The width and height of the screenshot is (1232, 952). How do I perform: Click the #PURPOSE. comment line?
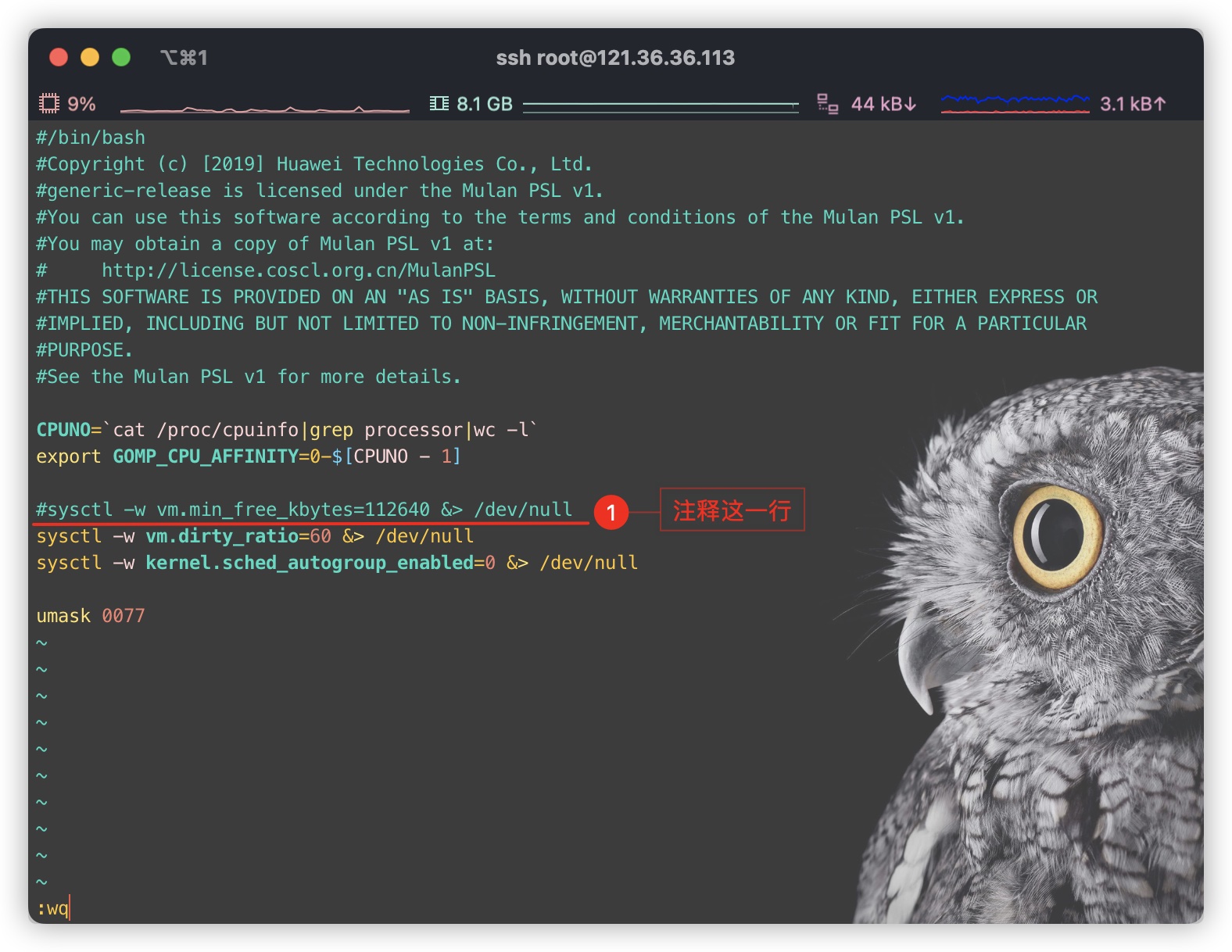click(x=84, y=350)
